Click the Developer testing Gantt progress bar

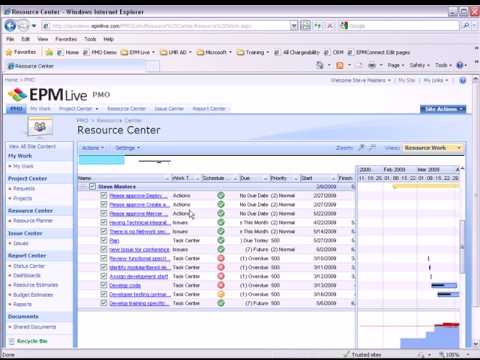pyautogui.click(x=448, y=294)
